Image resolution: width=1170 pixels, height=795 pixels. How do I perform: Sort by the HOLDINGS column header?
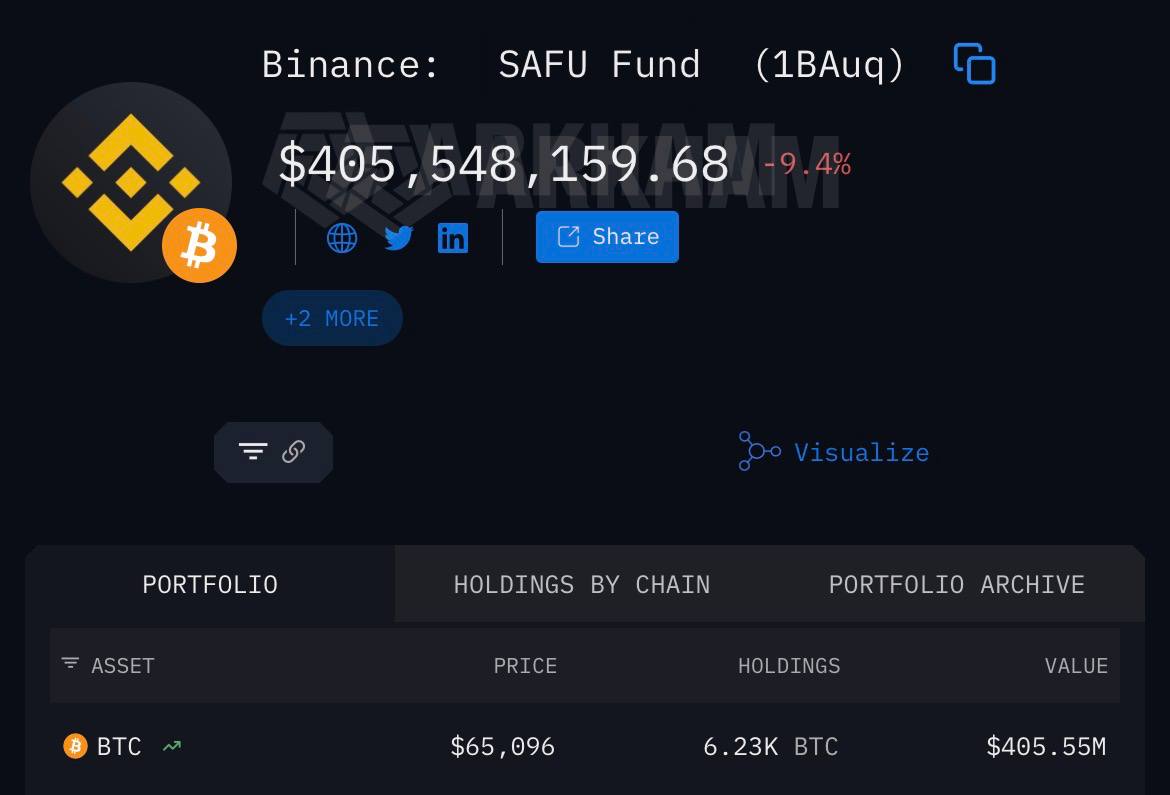tap(789, 666)
